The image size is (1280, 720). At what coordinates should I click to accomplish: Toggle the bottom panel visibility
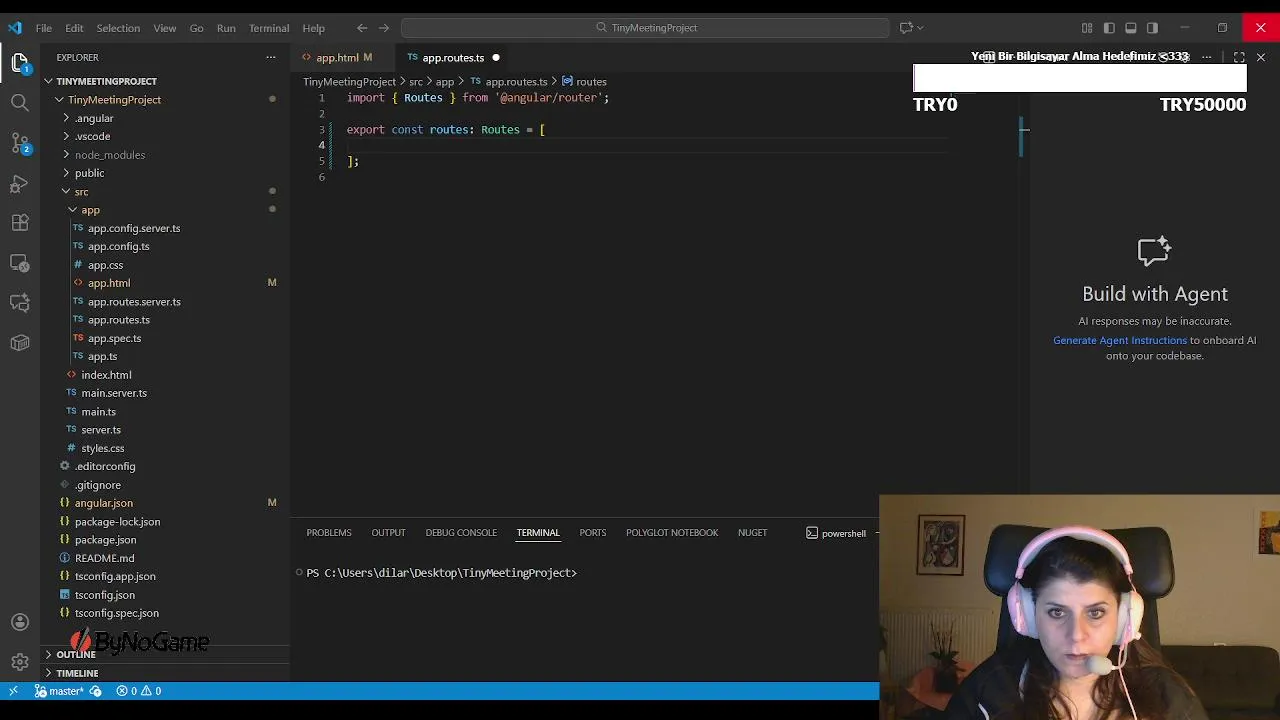tap(1131, 28)
